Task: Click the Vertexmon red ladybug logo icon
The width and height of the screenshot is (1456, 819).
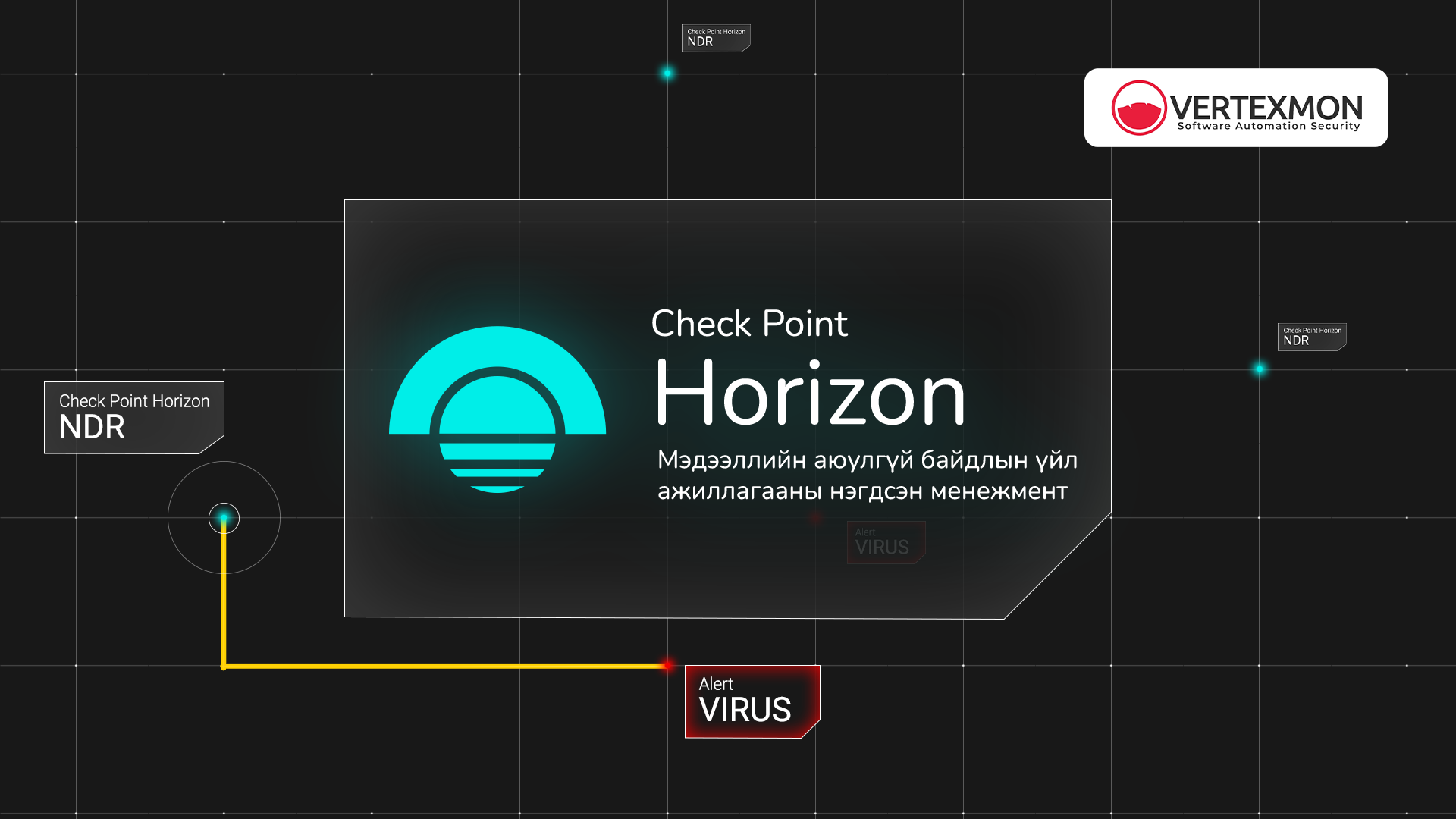Action: tap(1137, 107)
